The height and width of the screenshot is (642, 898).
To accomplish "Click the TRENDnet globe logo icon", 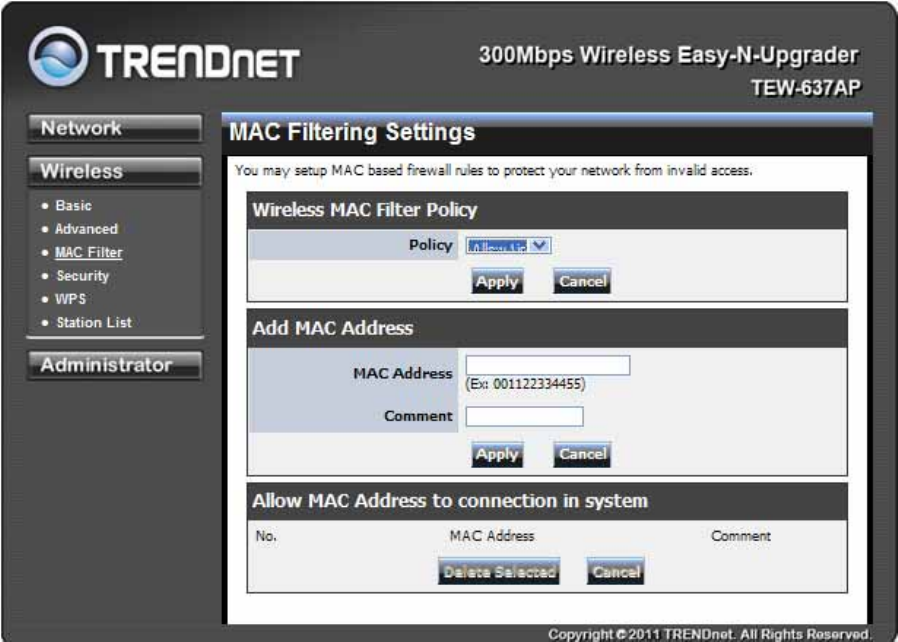I will (x=58, y=56).
